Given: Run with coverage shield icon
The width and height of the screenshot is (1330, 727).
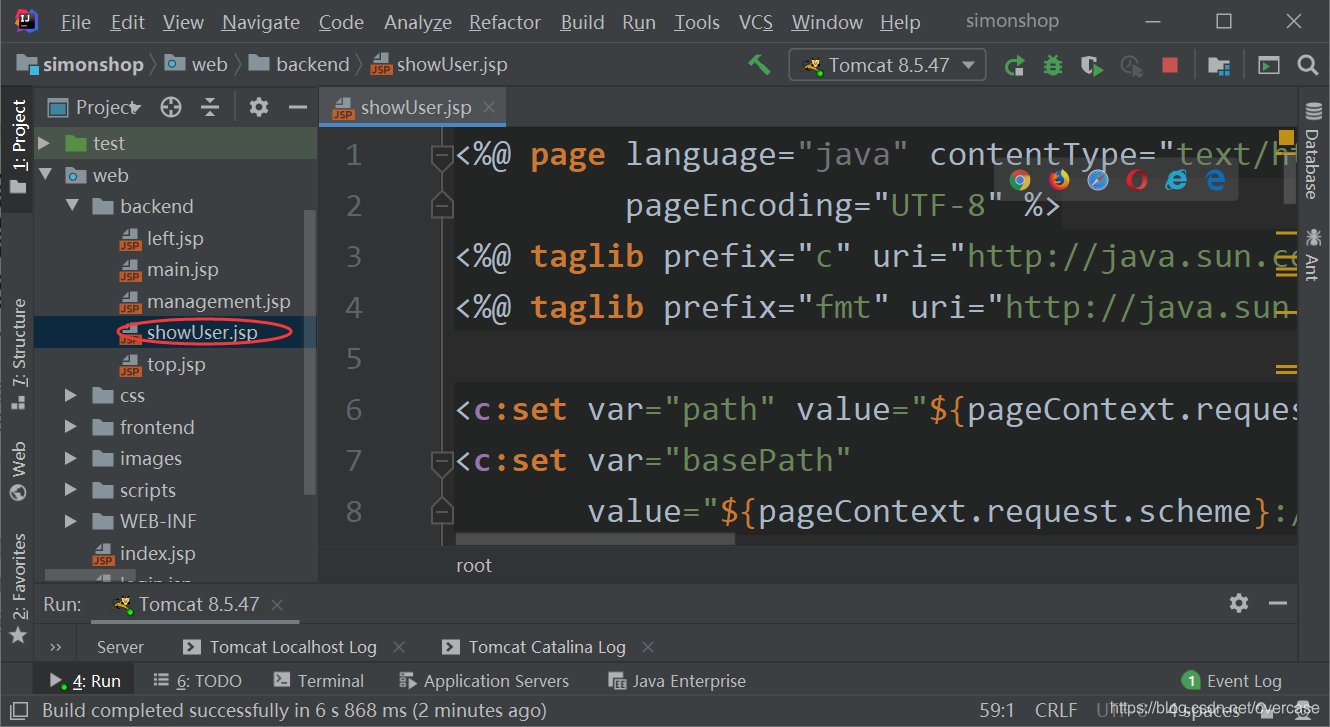Looking at the screenshot, I should click(1092, 66).
